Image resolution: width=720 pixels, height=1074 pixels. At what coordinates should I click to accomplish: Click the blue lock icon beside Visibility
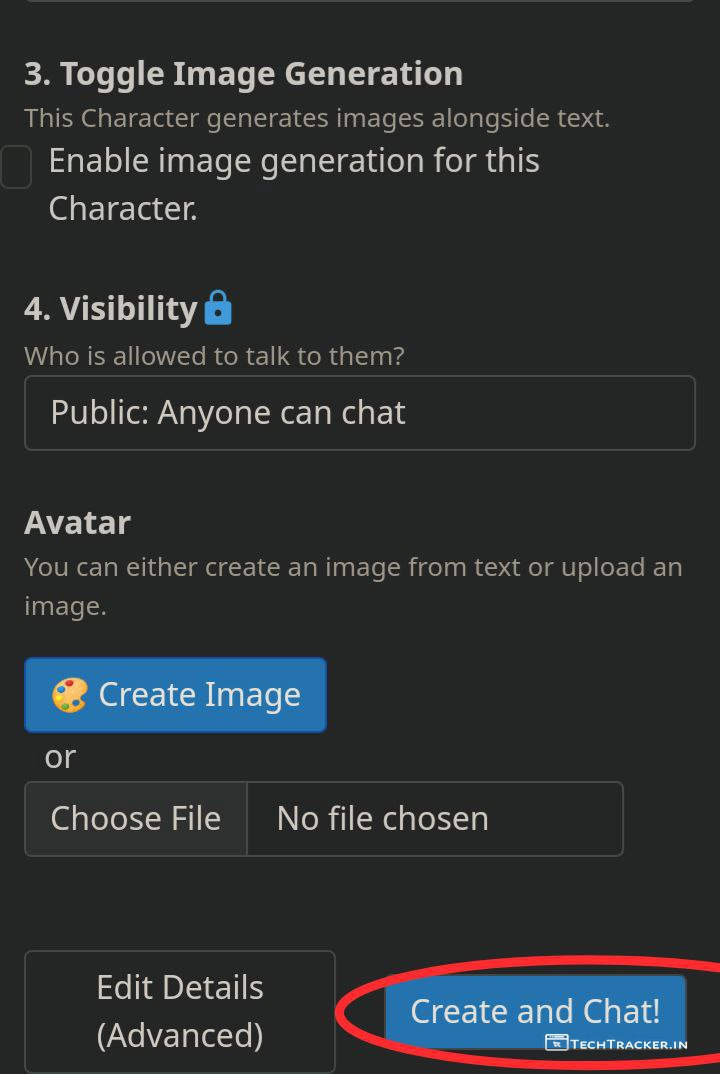point(218,308)
